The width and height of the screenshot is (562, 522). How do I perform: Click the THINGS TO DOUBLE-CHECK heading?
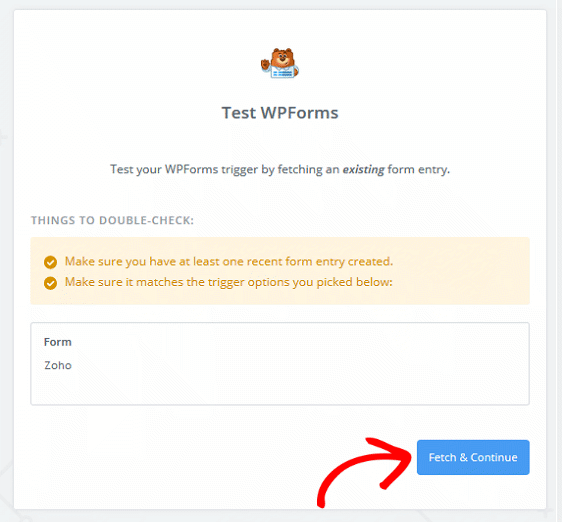[x=112, y=220]
